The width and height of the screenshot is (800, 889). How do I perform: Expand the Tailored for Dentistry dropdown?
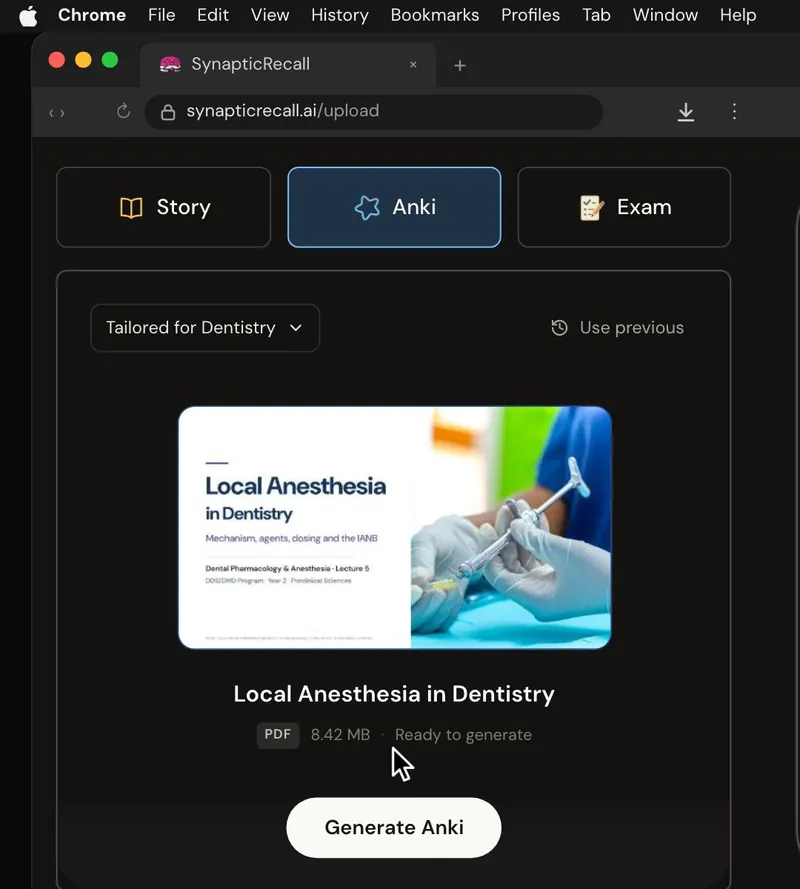pyautogui.click(x=205, y=328)
